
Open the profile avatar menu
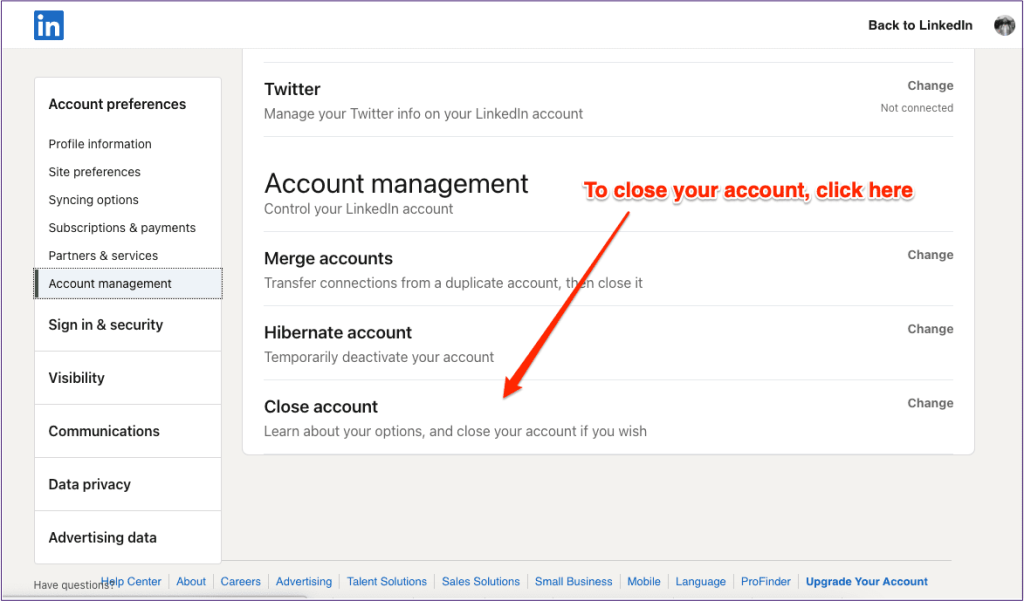coord(1004,25)
